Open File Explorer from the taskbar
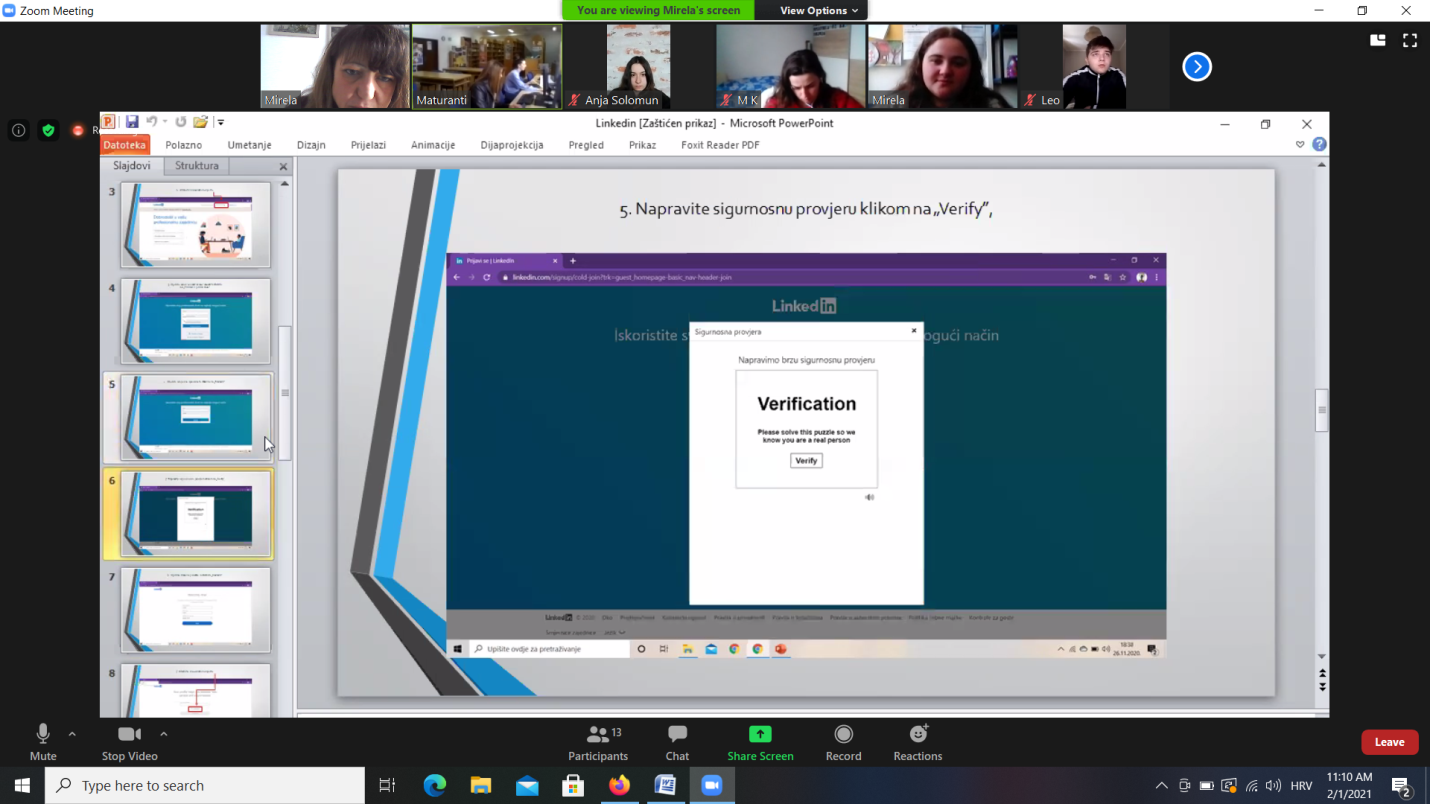 click(481, 786)
